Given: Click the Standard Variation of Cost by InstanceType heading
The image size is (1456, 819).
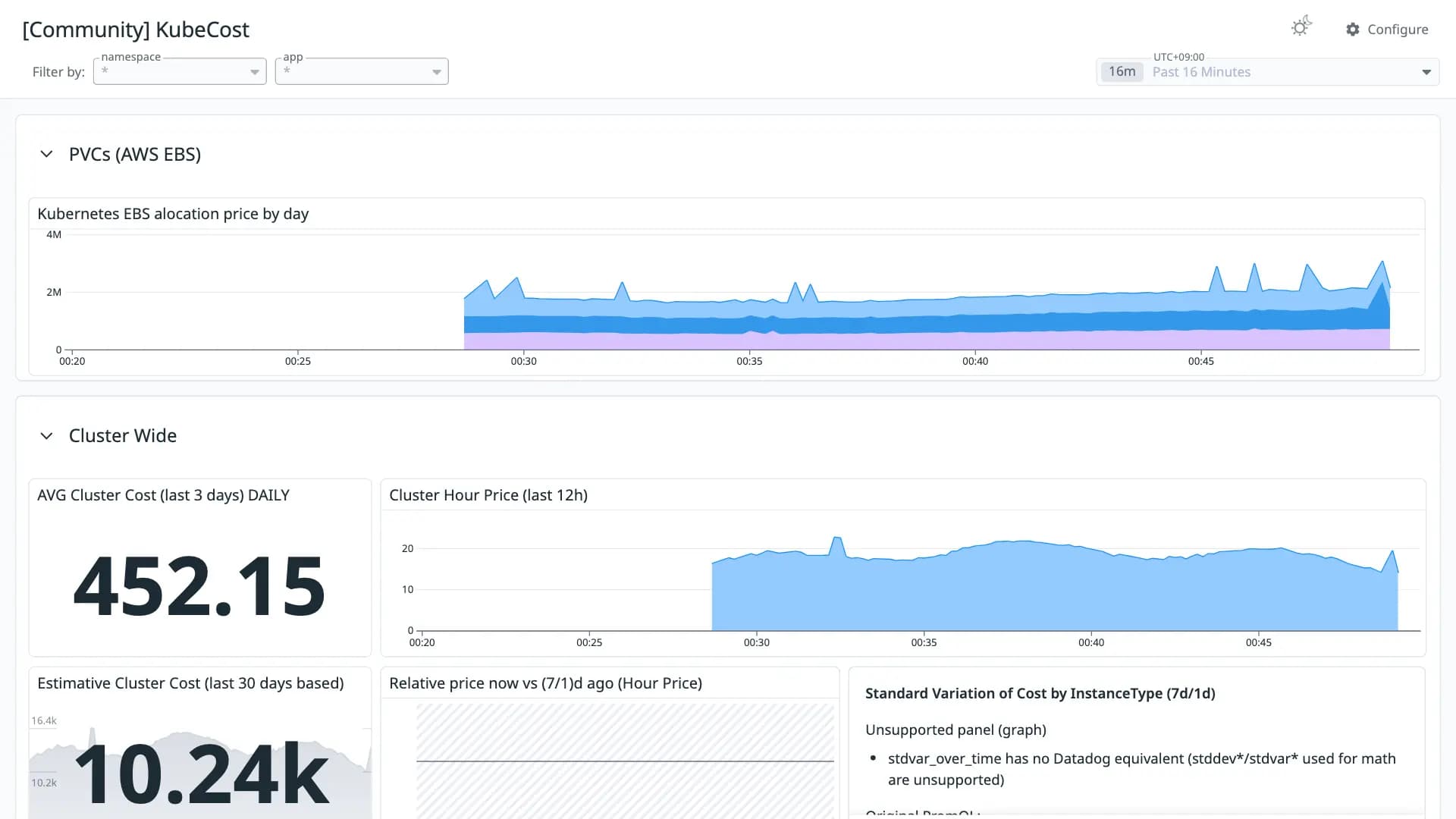Looking at the screenshot, I should click(1040, 693).
